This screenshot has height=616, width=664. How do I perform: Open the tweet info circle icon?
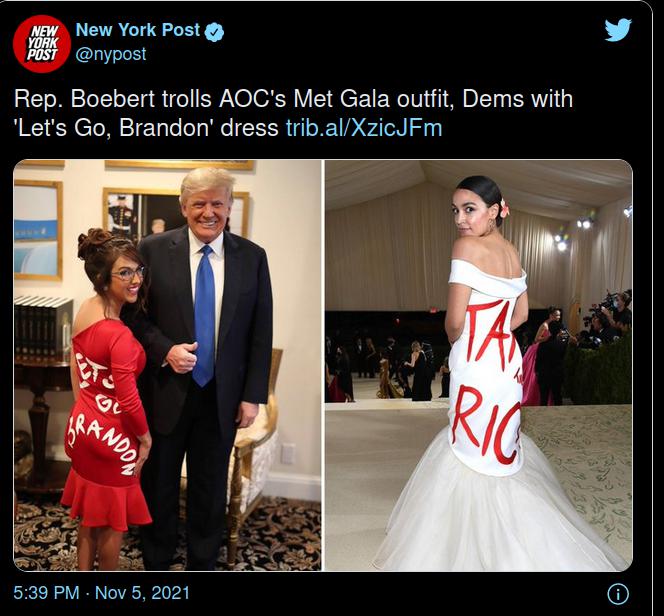[618, 594]
